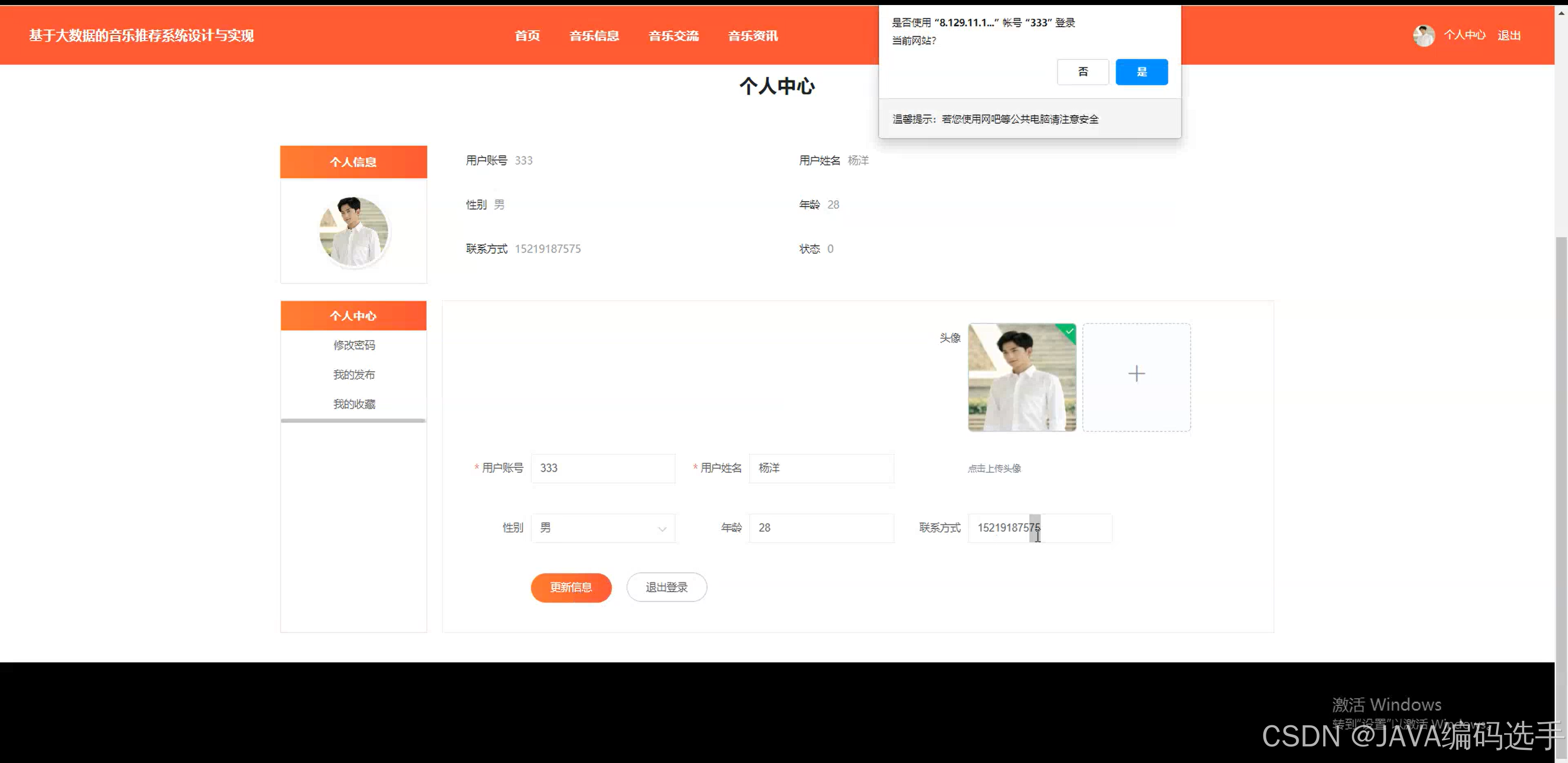Click the circular profile photo in 个人信息 panel
1568x763 pixels.
pos(353,231)
